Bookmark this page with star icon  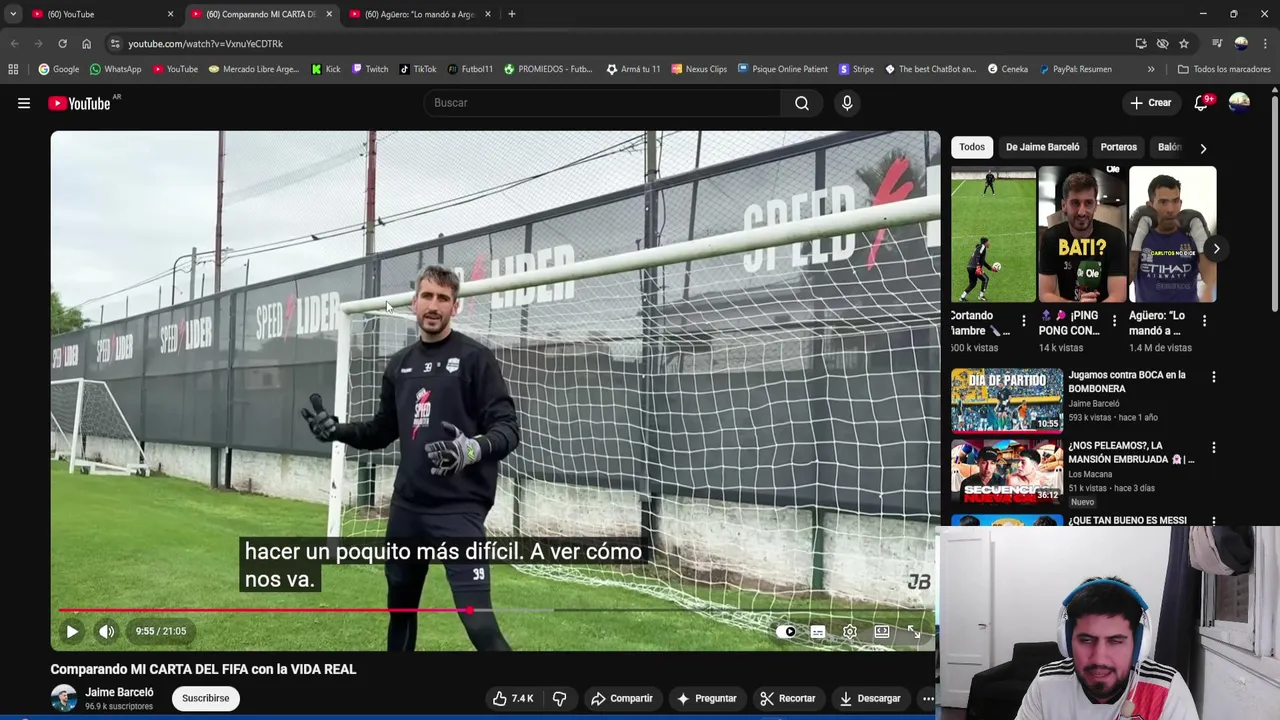point(1184,44)
